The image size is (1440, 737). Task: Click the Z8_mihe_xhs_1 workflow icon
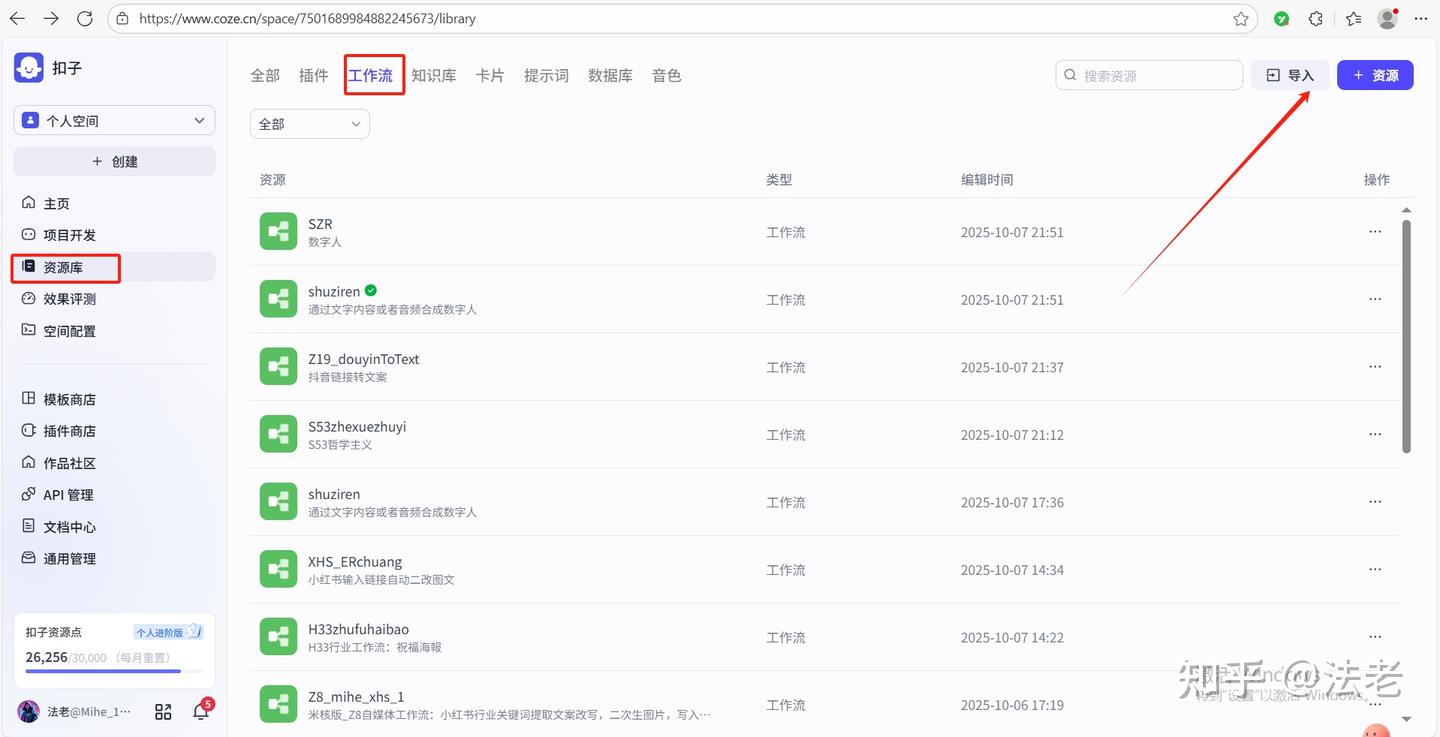pyautogui.click(x=278, y=704)
